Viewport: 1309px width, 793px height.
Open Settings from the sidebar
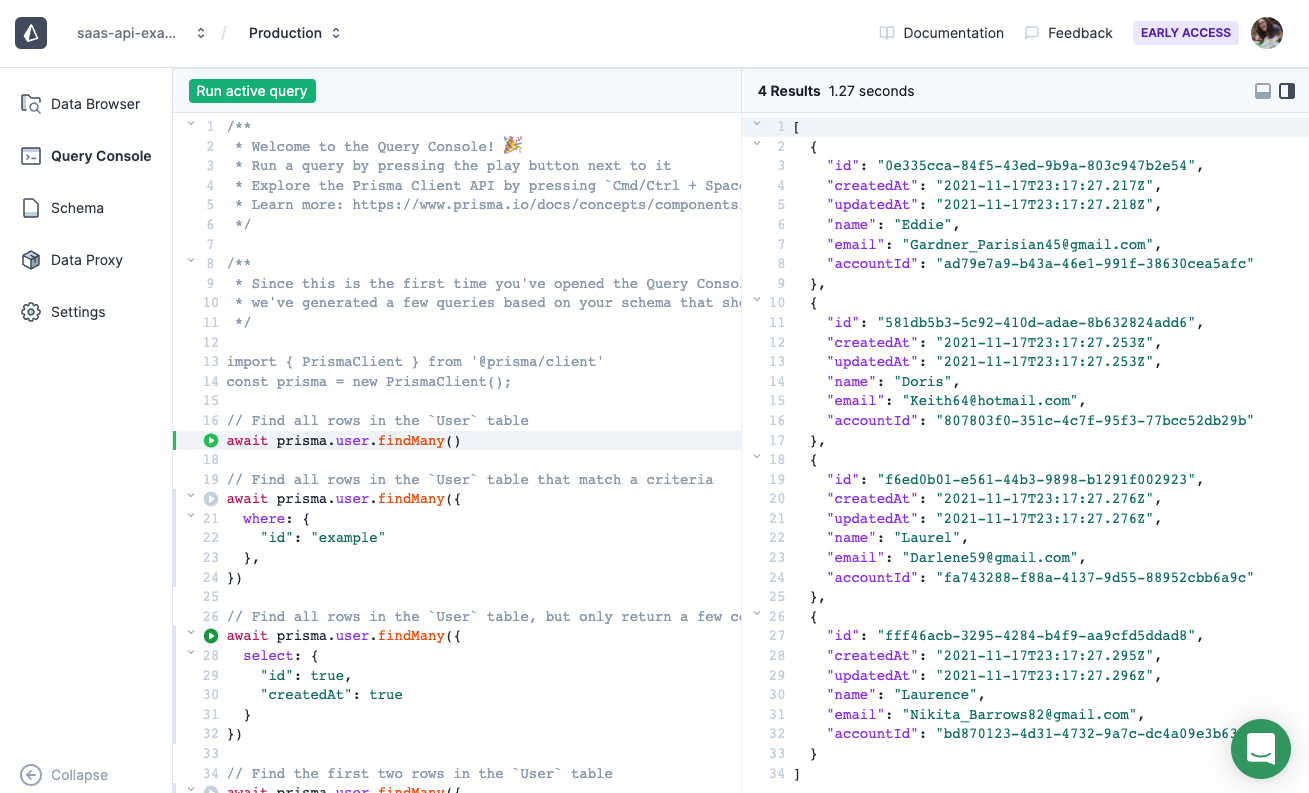(64, 312)
